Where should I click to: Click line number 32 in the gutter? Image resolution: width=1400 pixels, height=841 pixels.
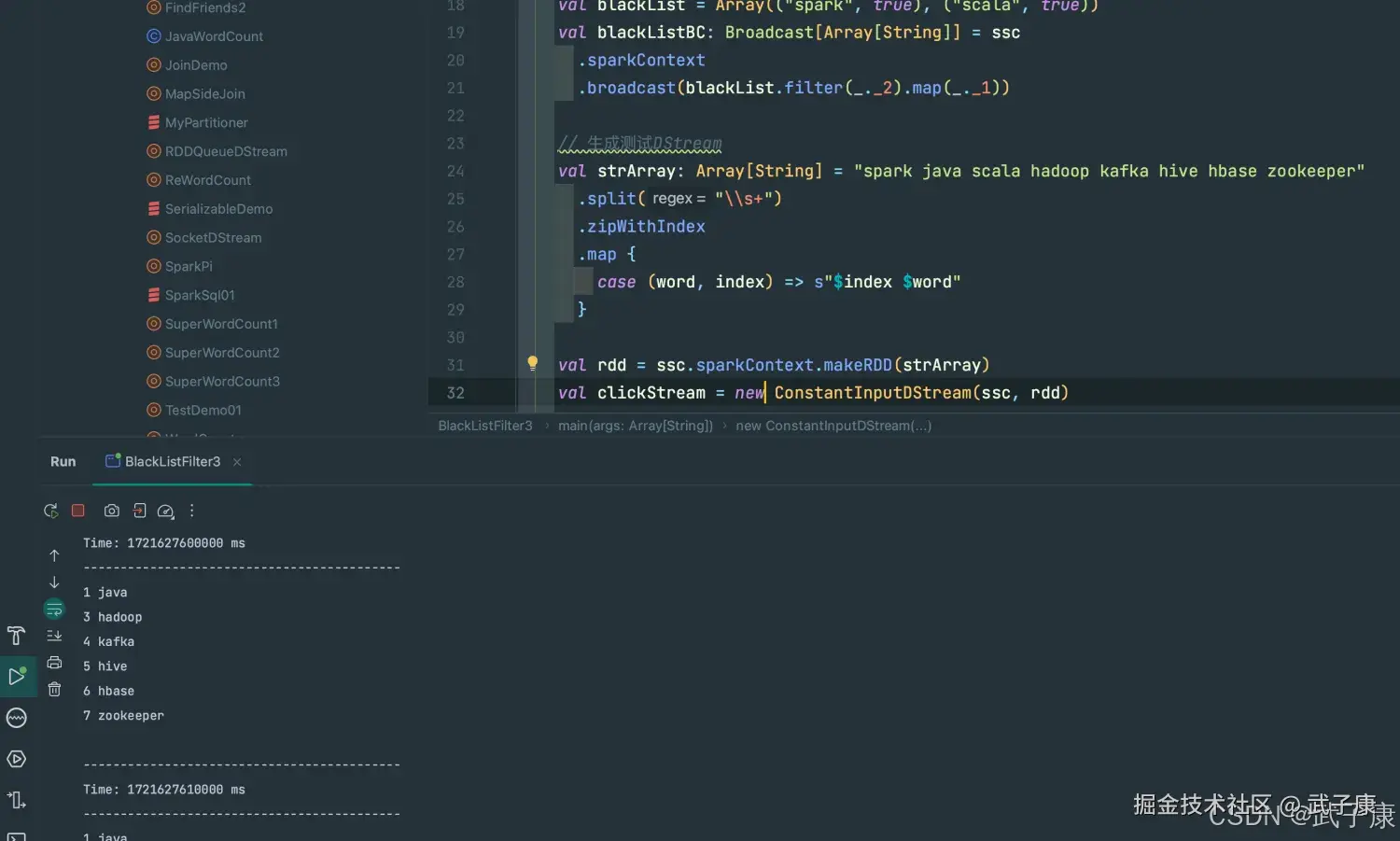(x=455, y=393)
